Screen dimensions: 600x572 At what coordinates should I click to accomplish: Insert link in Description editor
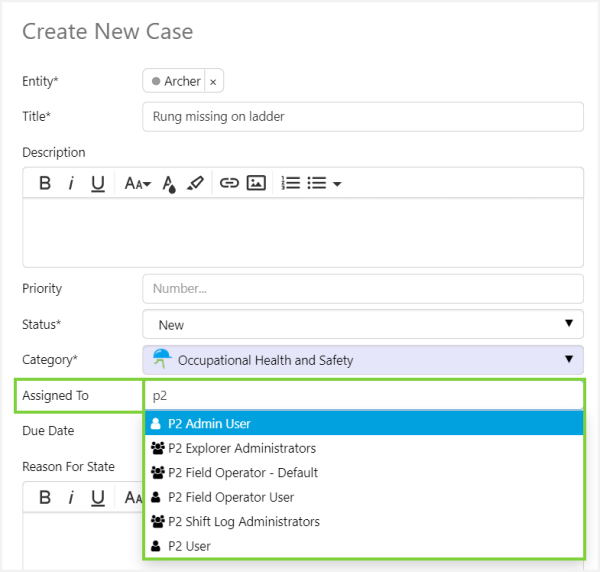point(229,183)
